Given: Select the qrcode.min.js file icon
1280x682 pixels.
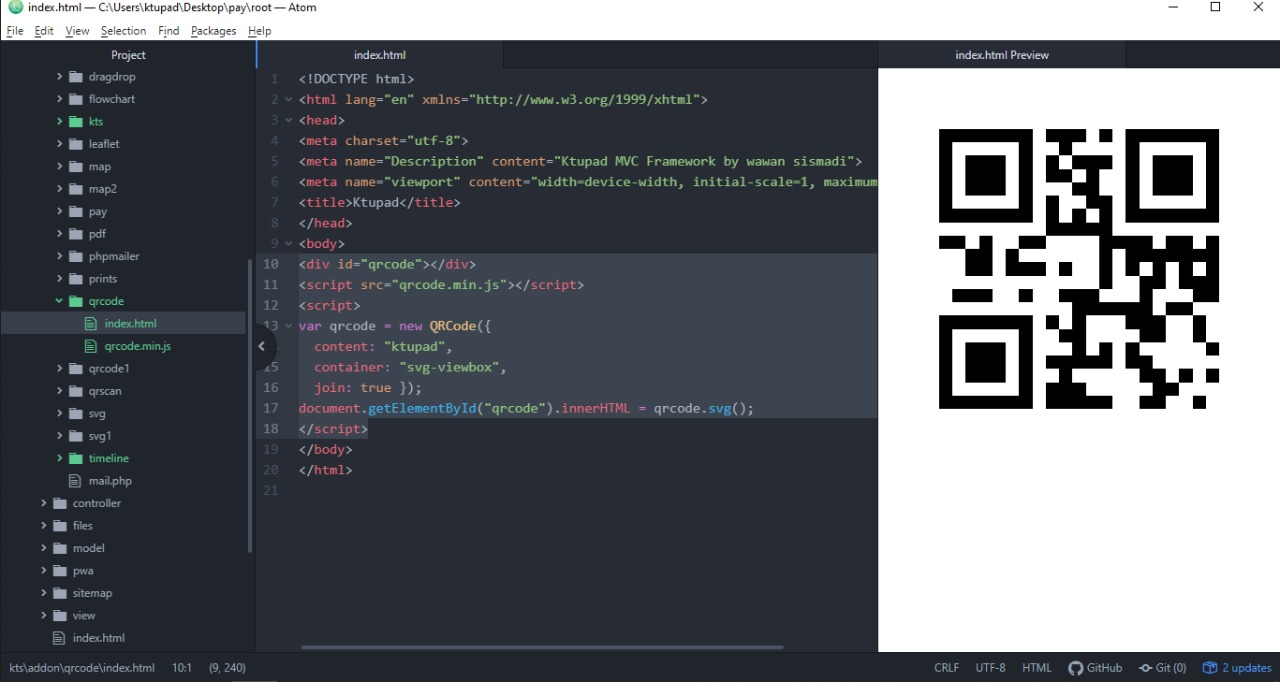Looking at the screenshot, I should pos(91,346).
